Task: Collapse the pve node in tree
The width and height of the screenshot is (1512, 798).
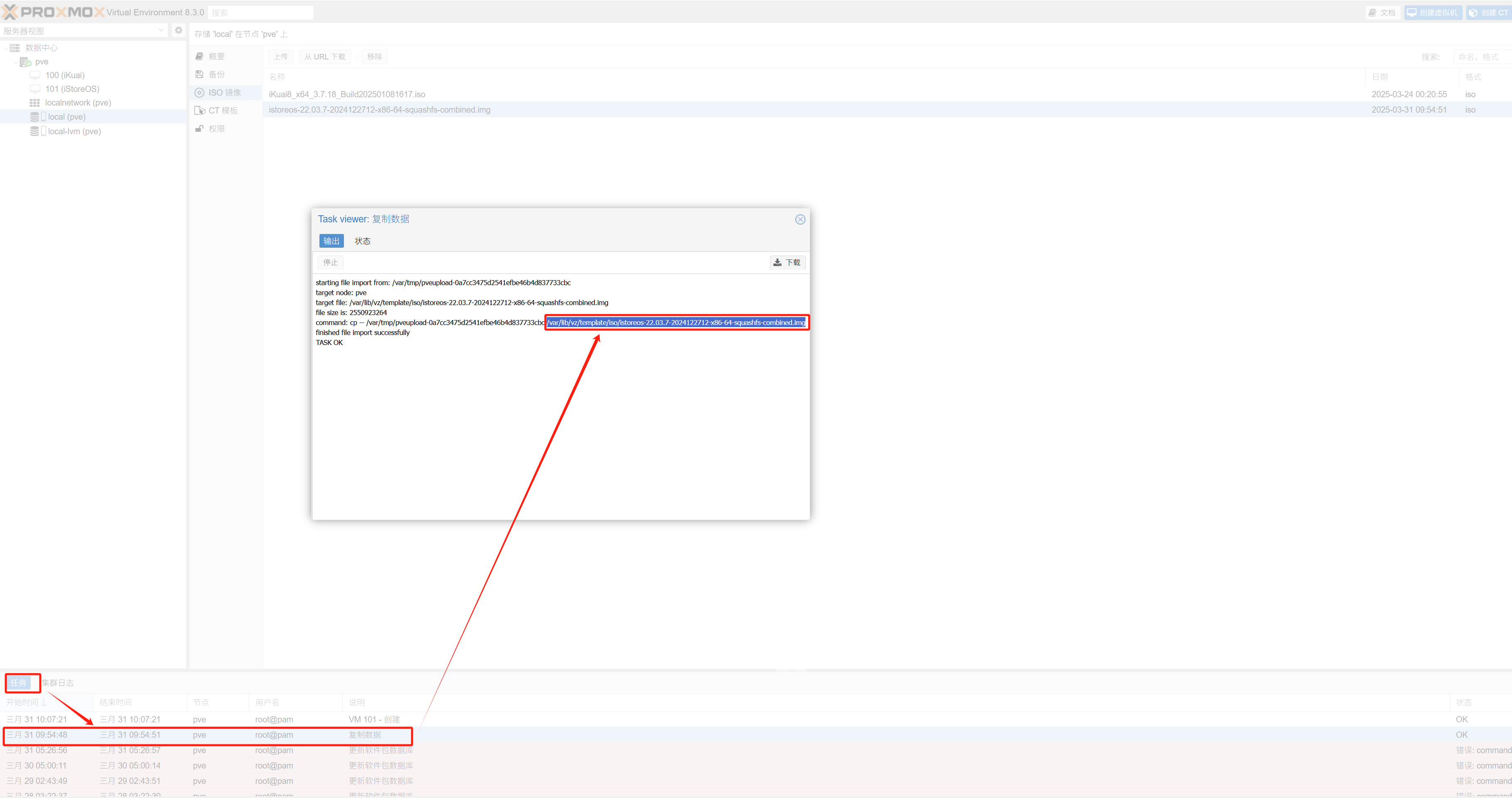Action: (x=15, y=62)
